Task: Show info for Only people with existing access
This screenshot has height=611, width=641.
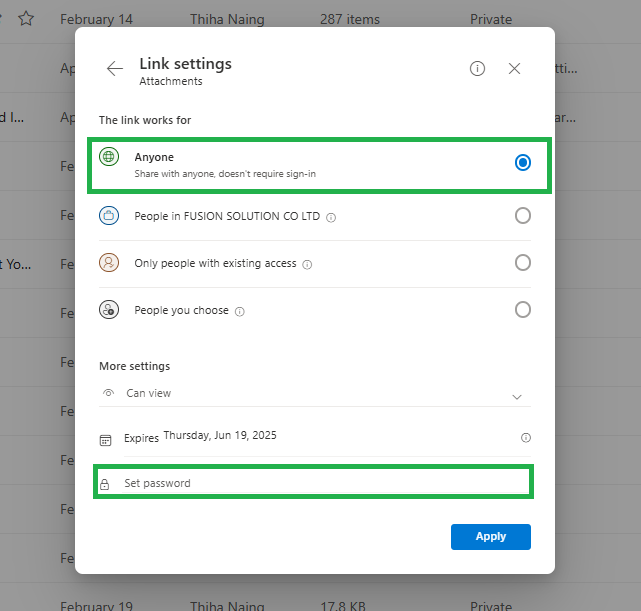Action: (307, 264)
